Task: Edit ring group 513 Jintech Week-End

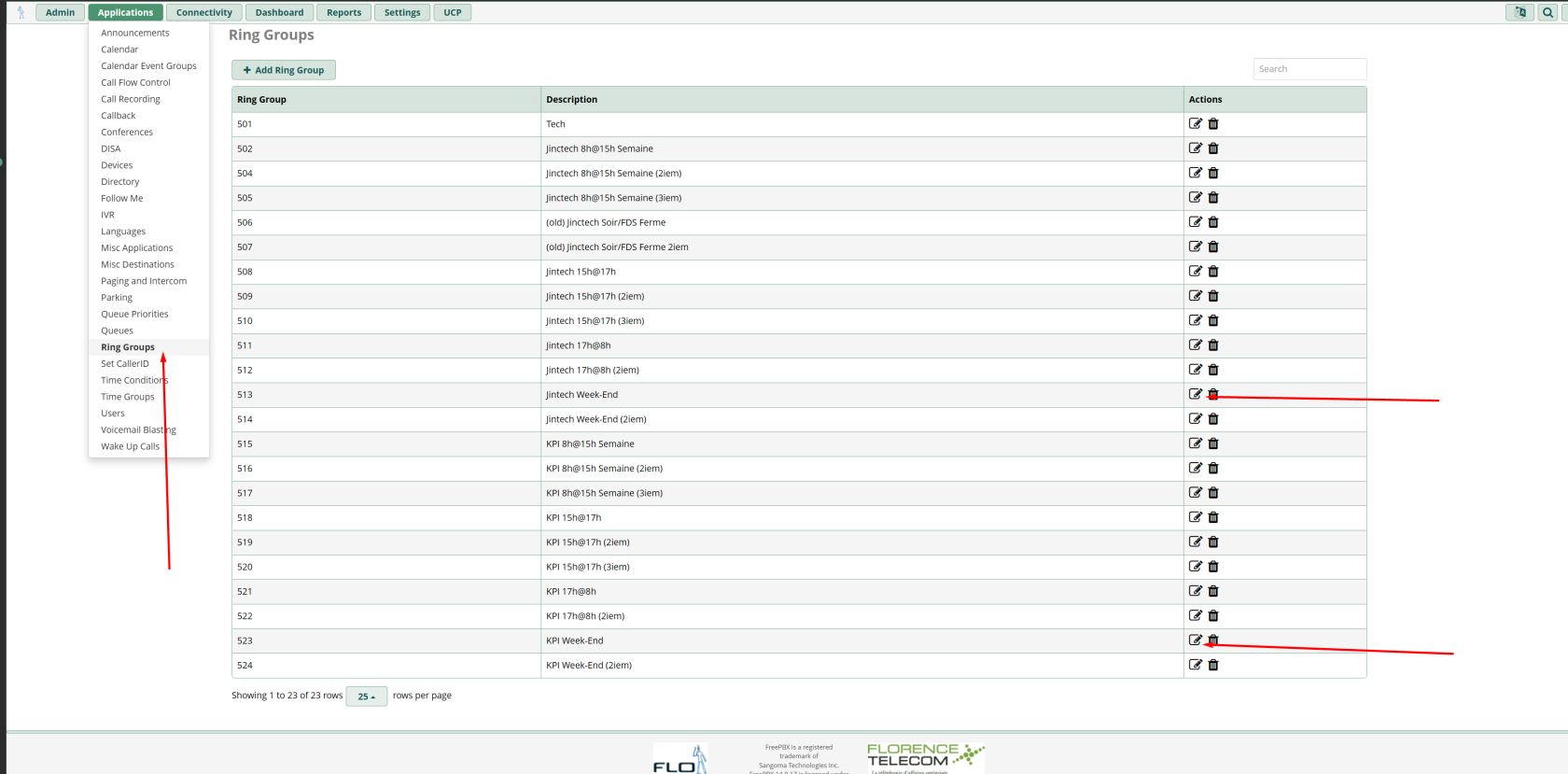Action: (x=1195, y=394)
